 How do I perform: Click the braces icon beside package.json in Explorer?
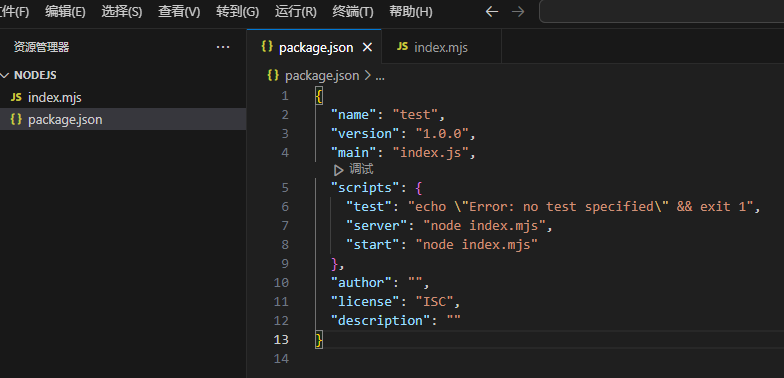tap(16, 120)
